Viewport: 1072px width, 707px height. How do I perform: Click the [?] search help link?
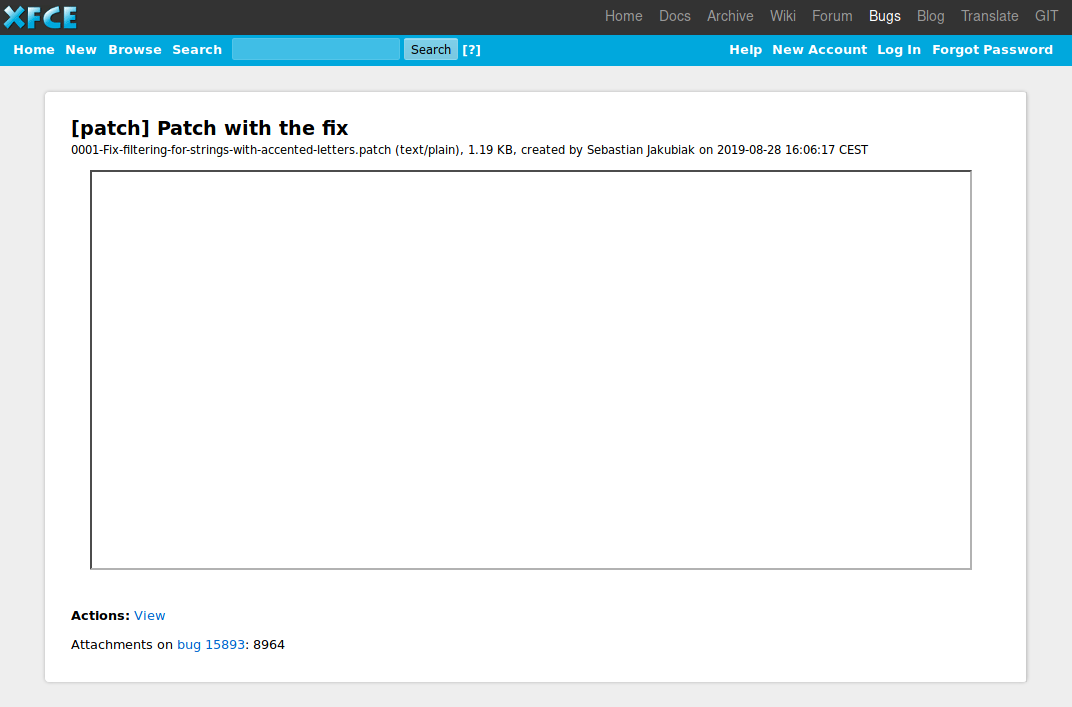(x=471, y=50)
